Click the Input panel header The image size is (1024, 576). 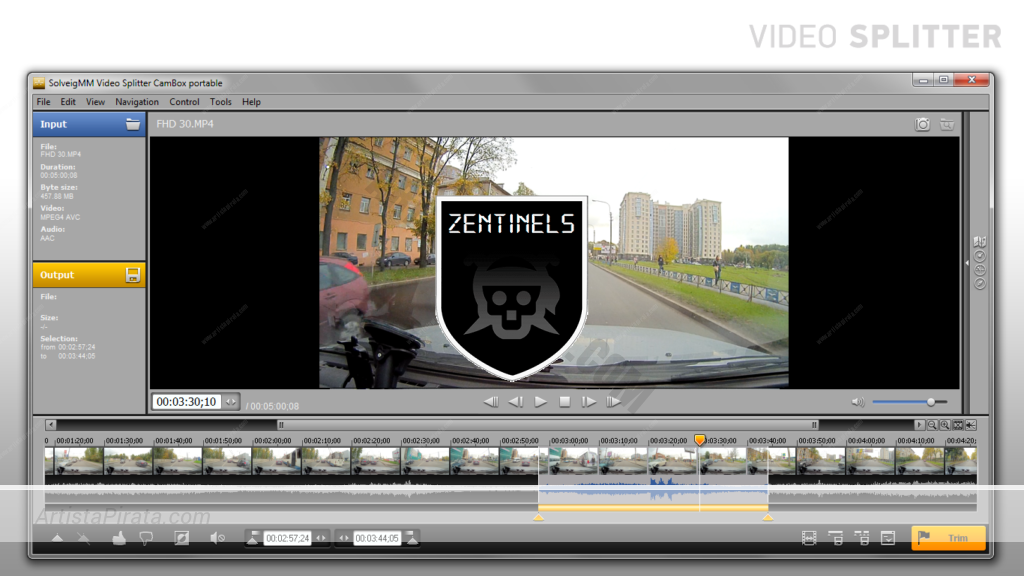click(x=89, y=124)
